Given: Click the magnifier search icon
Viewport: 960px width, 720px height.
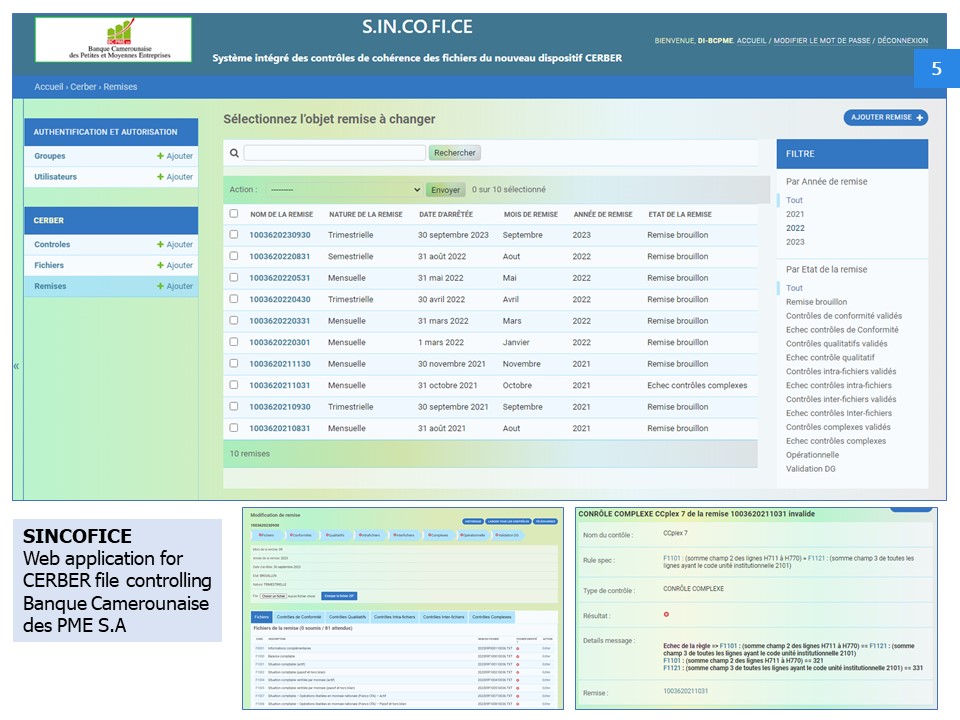Looking at the screenshot, I should click(234, 153).
